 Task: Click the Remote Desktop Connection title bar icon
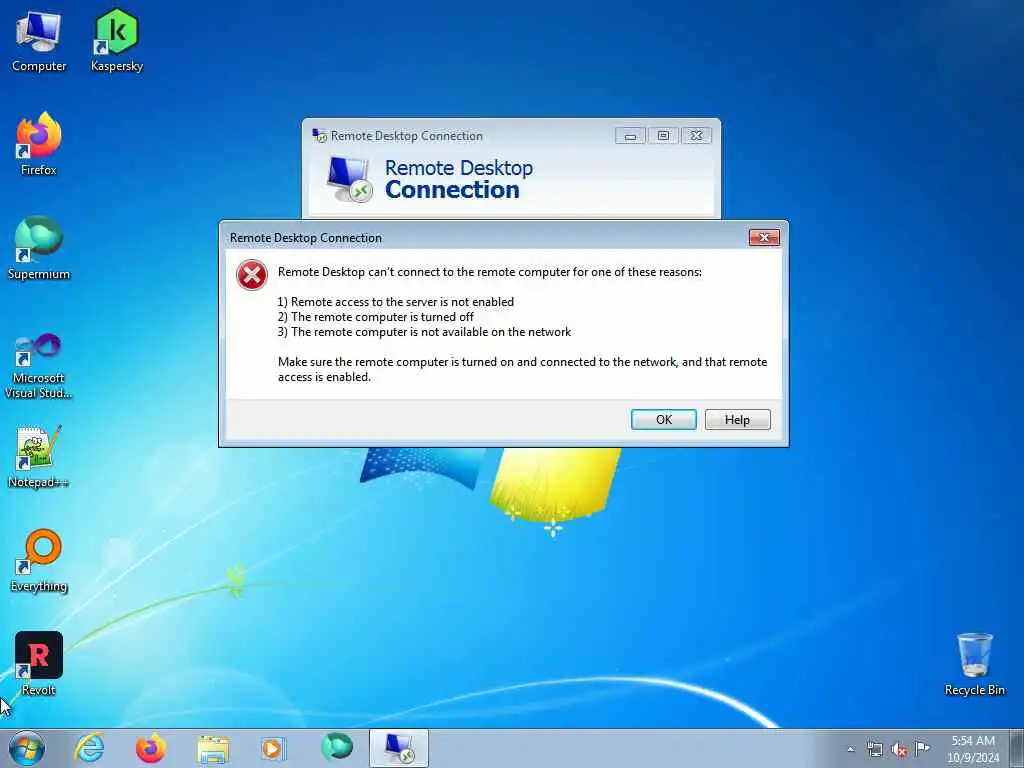click(x=319, y=135)
